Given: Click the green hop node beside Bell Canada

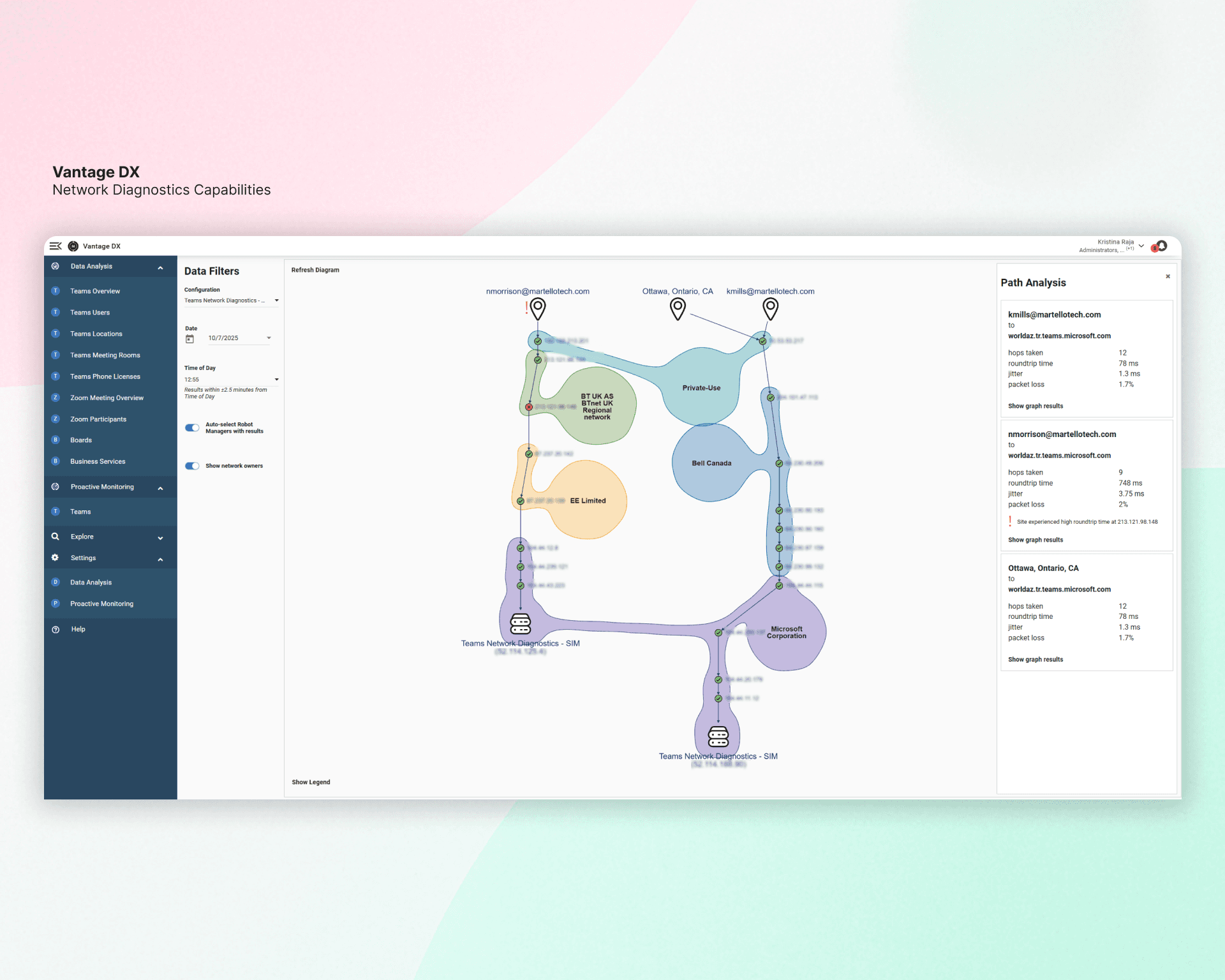Looking at the screenshot, I should pyautogui.click(x=779, y=464).
